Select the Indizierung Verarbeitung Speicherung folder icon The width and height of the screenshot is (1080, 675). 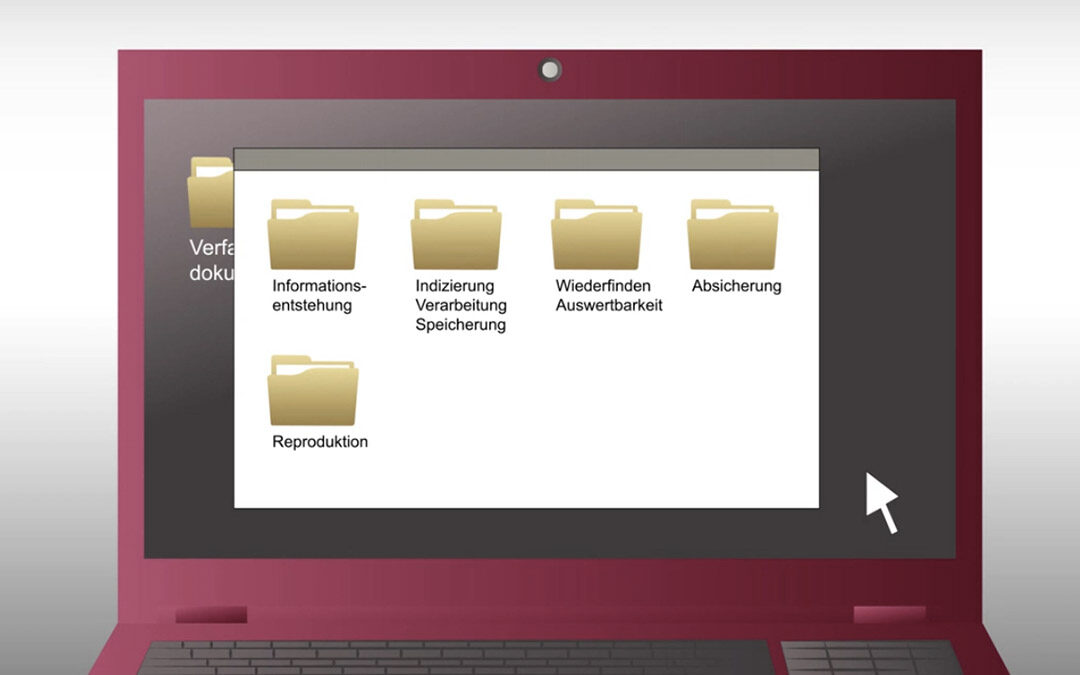(x=456, y=234)
